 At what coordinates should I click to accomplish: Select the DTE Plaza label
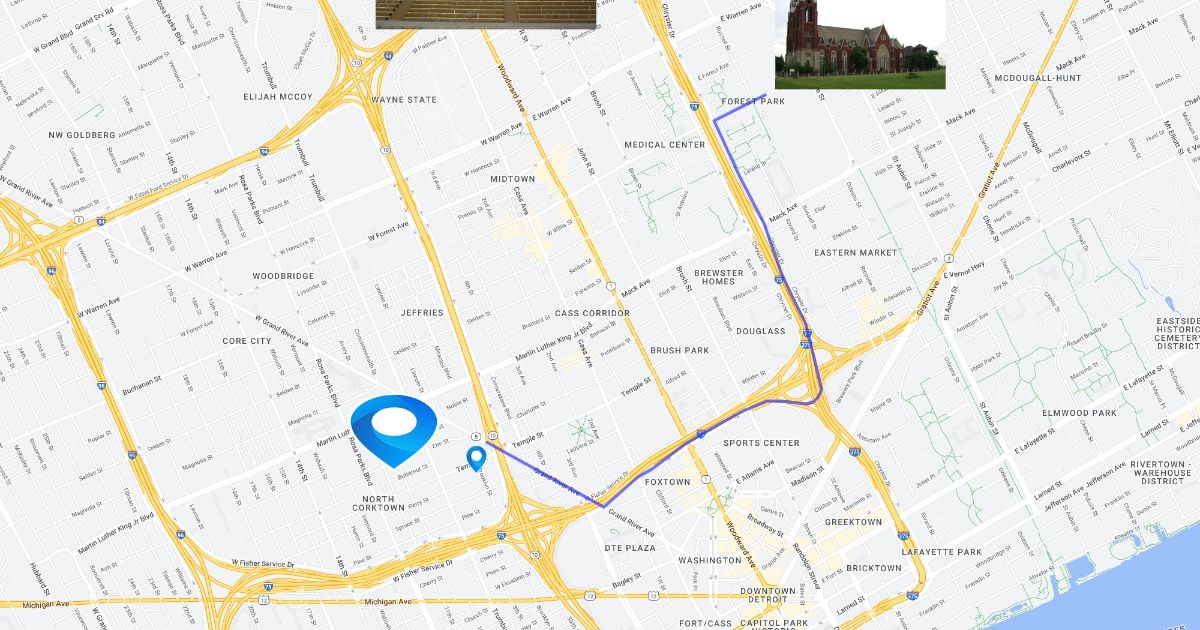coord(631,548)
